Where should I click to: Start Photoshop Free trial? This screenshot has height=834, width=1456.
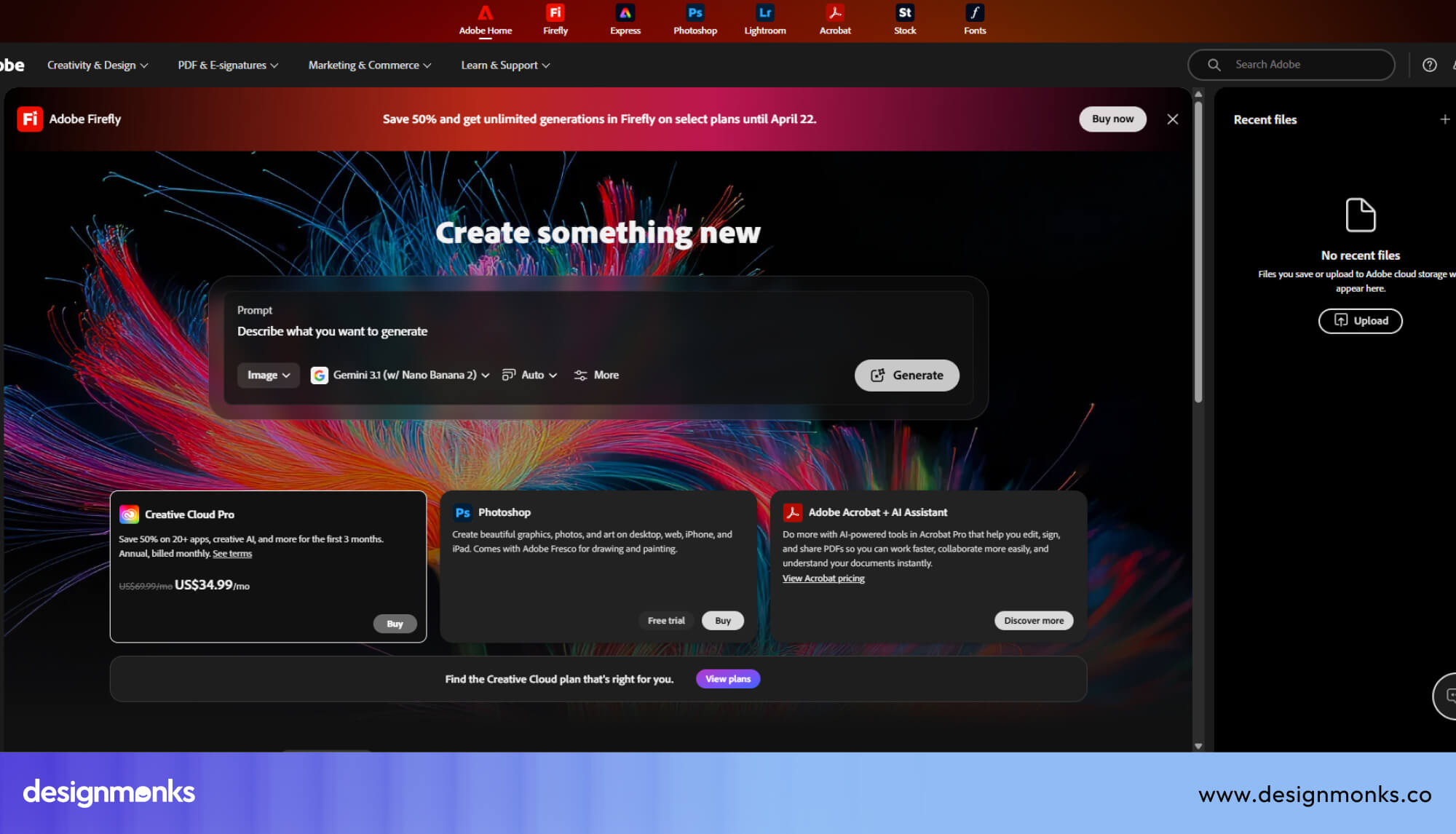666,621
